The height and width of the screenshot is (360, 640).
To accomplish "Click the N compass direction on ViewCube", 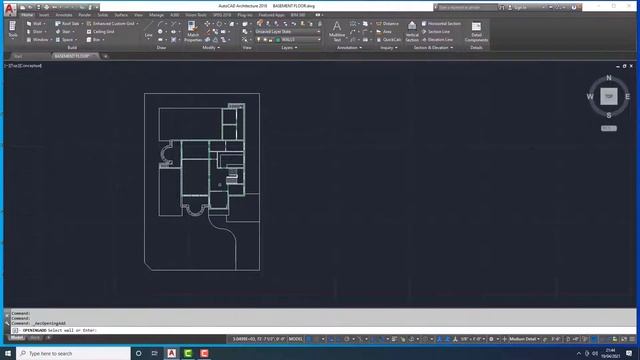I will click(609, 78).
